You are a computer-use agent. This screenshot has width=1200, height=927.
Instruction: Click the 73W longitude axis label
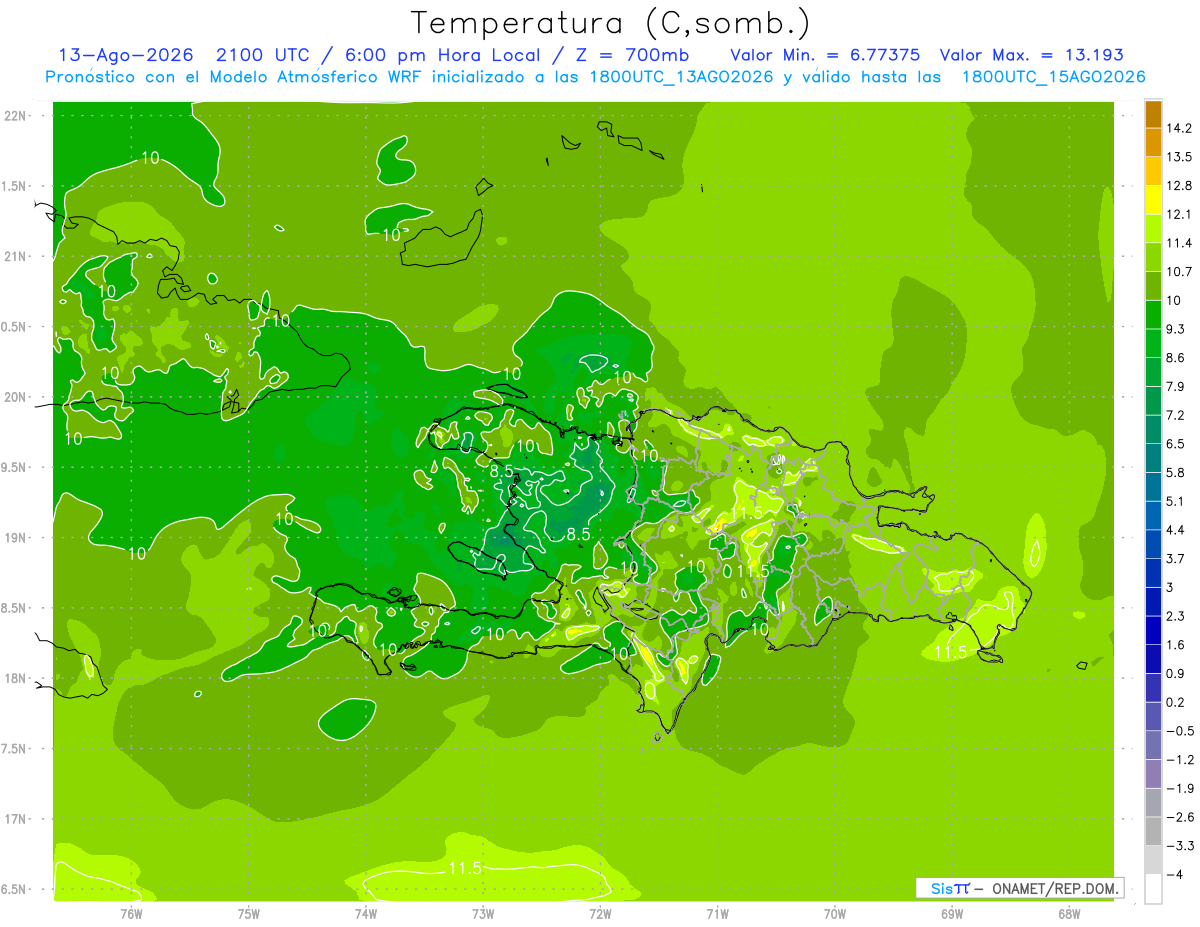[483, 914]
